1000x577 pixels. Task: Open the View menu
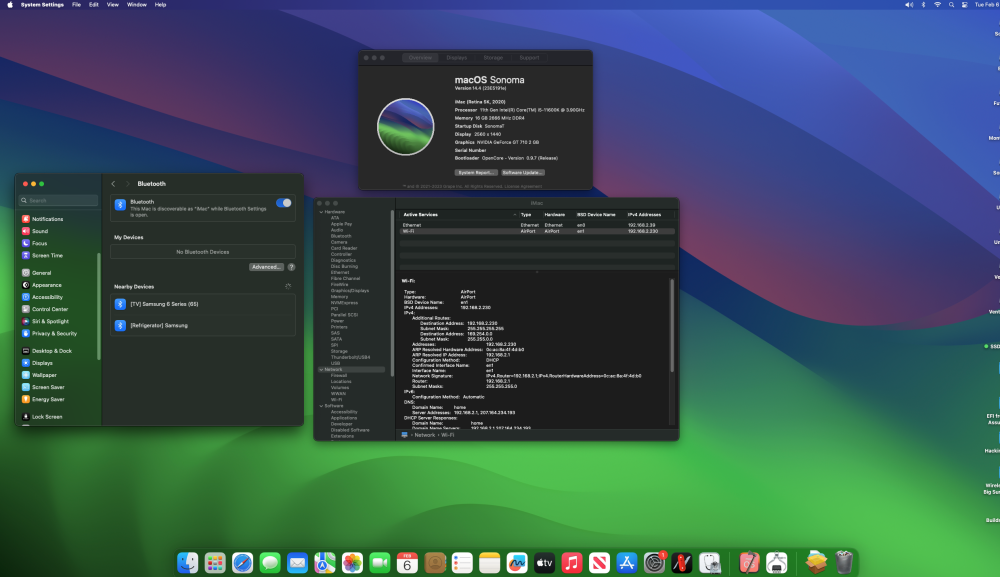112,4
